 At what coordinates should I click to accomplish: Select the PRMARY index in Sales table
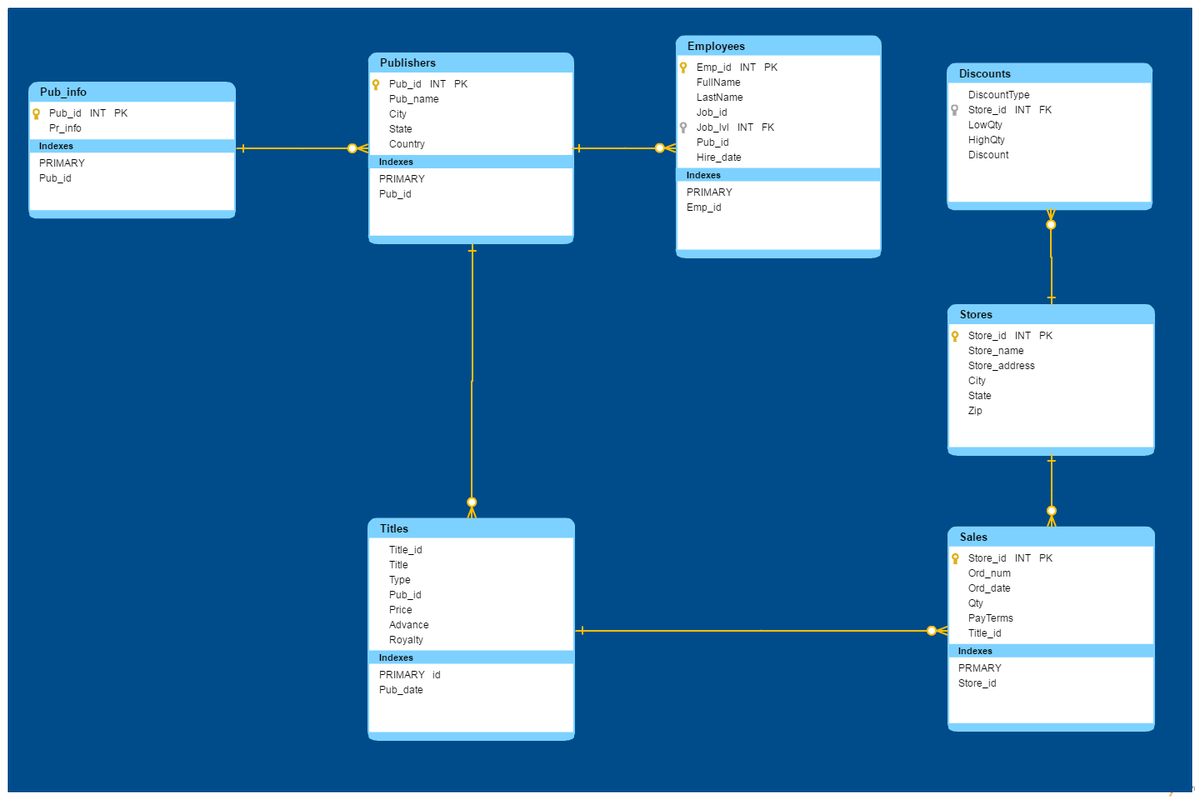(980, 669)
